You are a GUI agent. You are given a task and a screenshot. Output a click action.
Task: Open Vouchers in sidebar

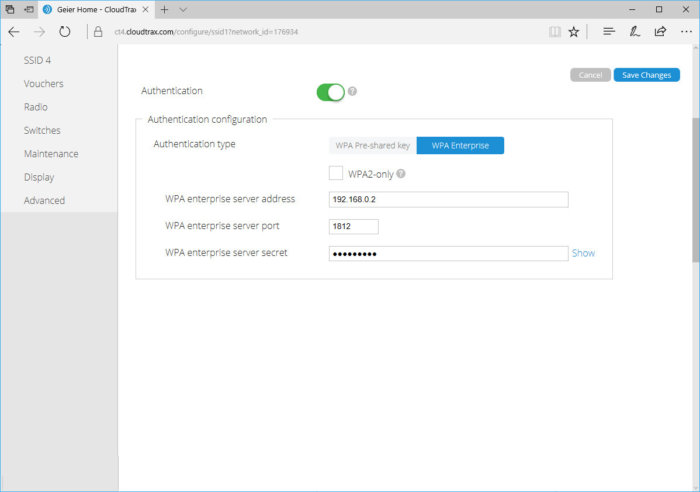(x=44, y=83)
